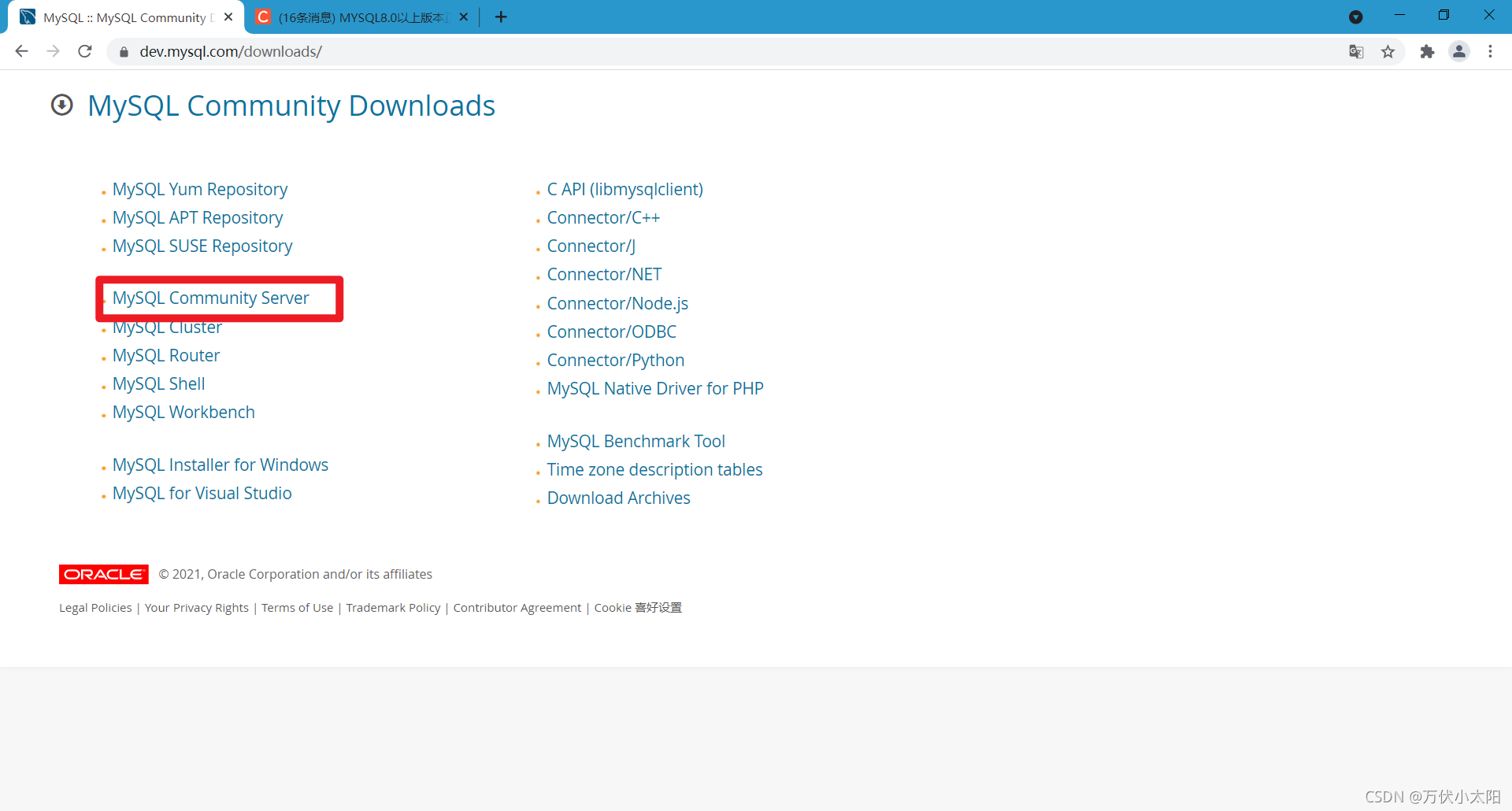Open Connector/ODBC link
1512x811 pixels.
[x=612, y=331]
